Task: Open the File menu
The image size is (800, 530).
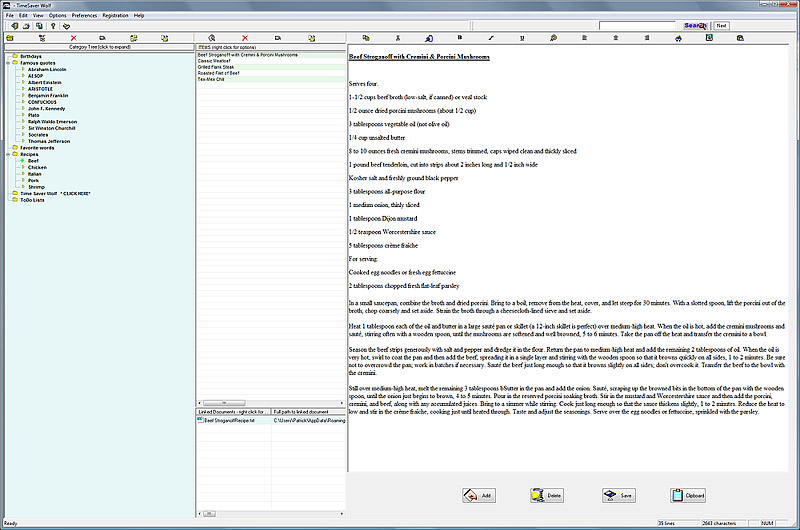Action: click(x=10, y=15)
